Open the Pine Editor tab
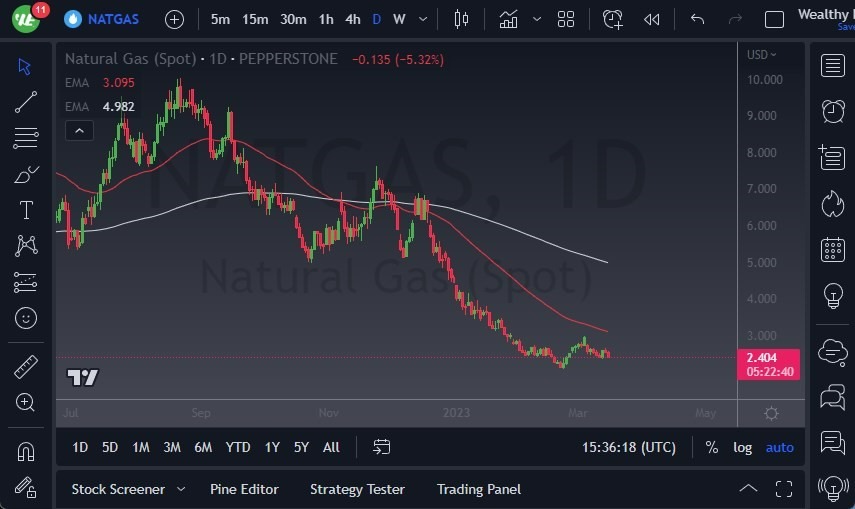The image size is (855, 509). pos(244,489)
